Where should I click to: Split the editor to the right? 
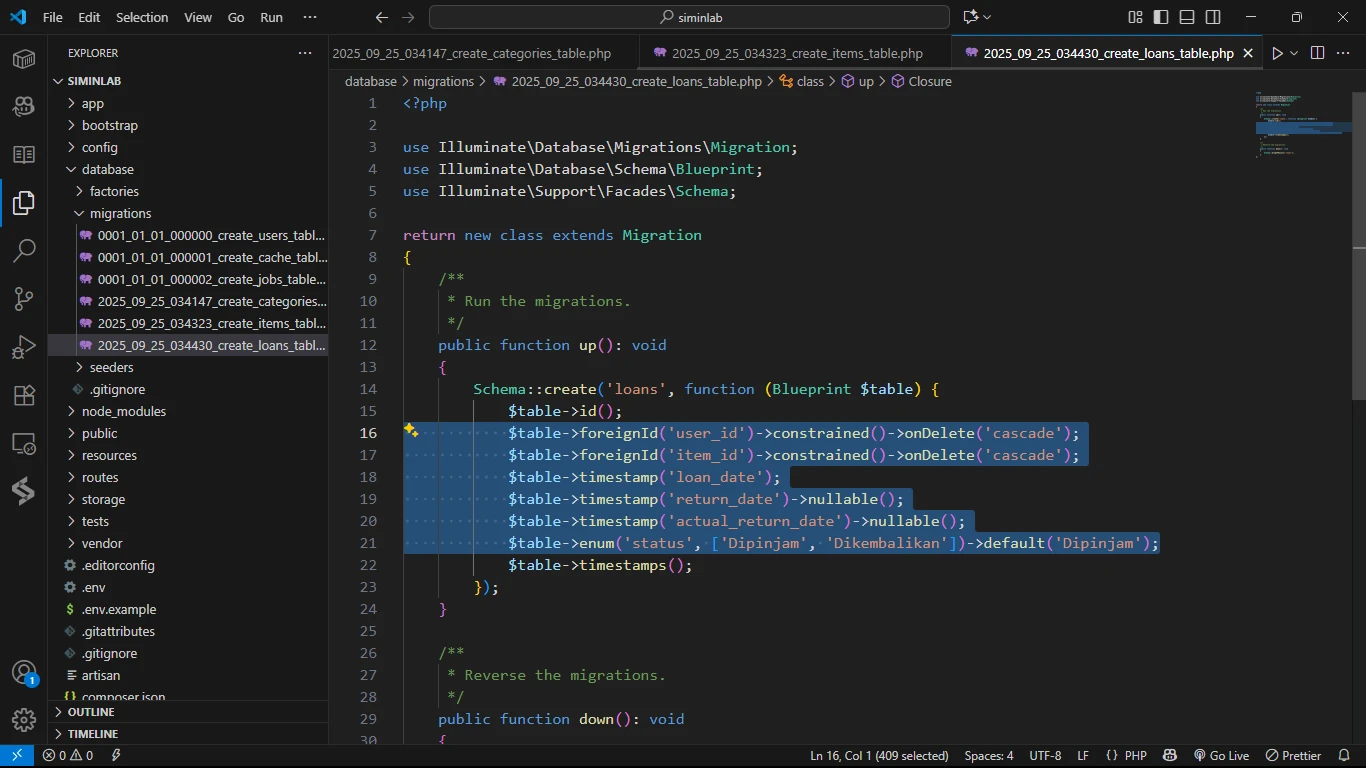pyautogui.click(x=1317, y=53)
